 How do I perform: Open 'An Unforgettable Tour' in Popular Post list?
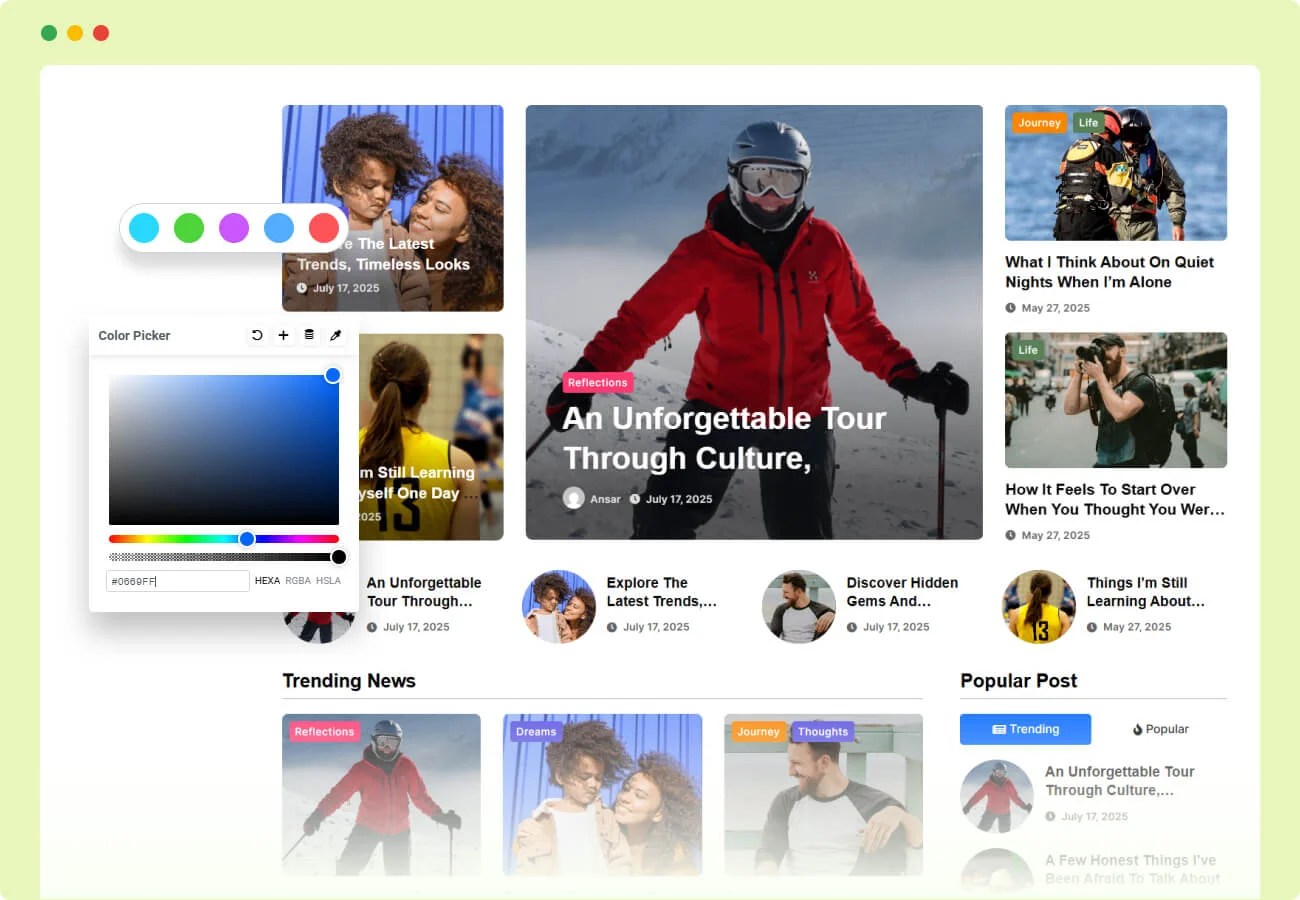[1120, 781]
